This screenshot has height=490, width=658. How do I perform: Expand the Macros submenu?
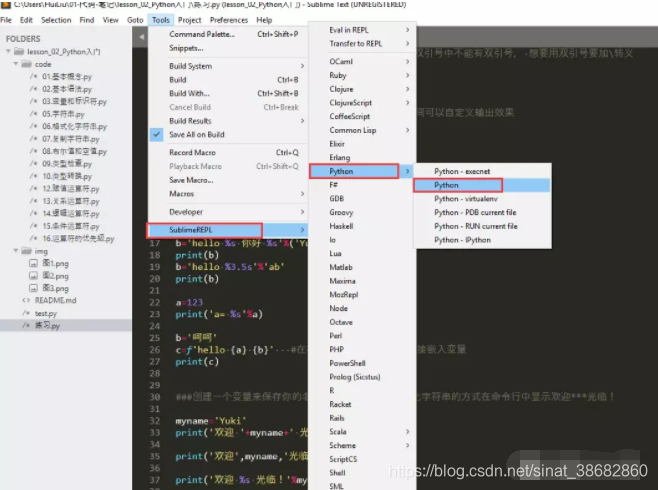(x=228, y=194)
